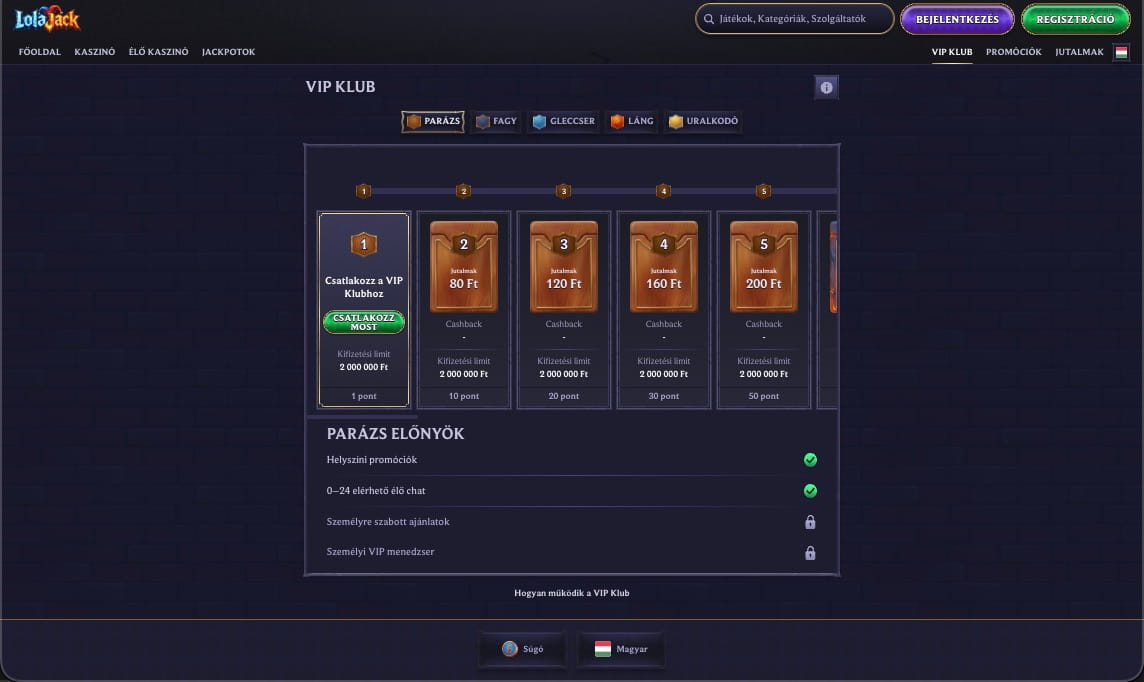Image resolution: width=1144 pixels, height=682 pixels.
Task: Open the LolaJack logo home link
Action: point(47,19)
